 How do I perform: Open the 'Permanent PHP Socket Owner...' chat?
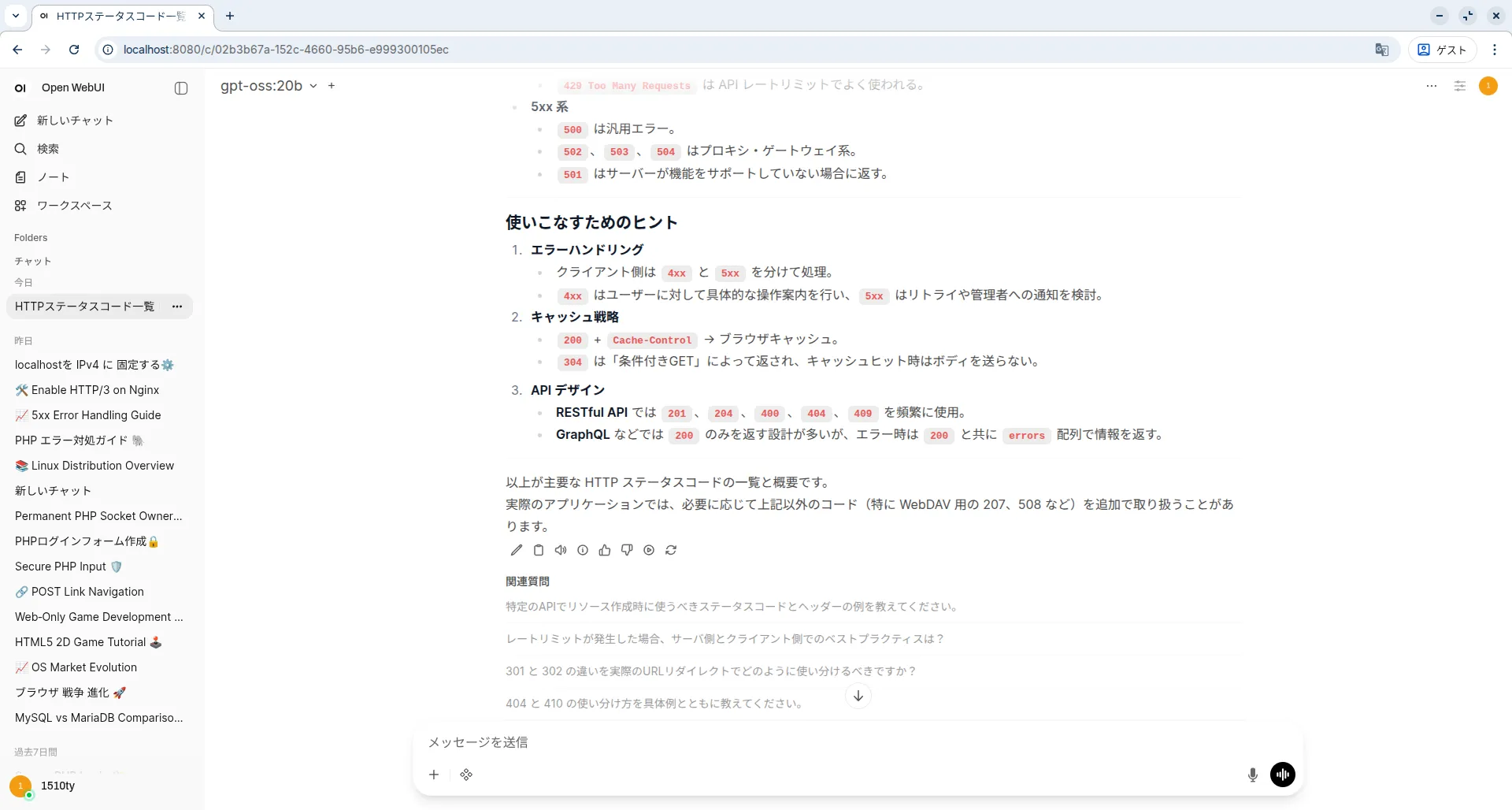pyautogui.click(x=99, y=516)
